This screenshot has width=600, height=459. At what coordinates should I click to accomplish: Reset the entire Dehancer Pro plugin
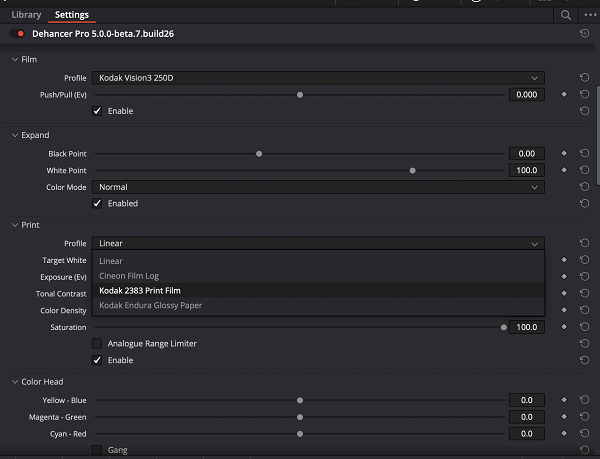(x=584, y=34)
